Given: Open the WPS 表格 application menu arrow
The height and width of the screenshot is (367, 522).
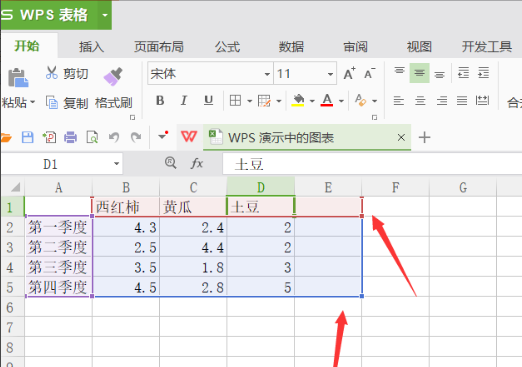Looking at the screenshot, I should pyautogui.click(x=105, y=15).
